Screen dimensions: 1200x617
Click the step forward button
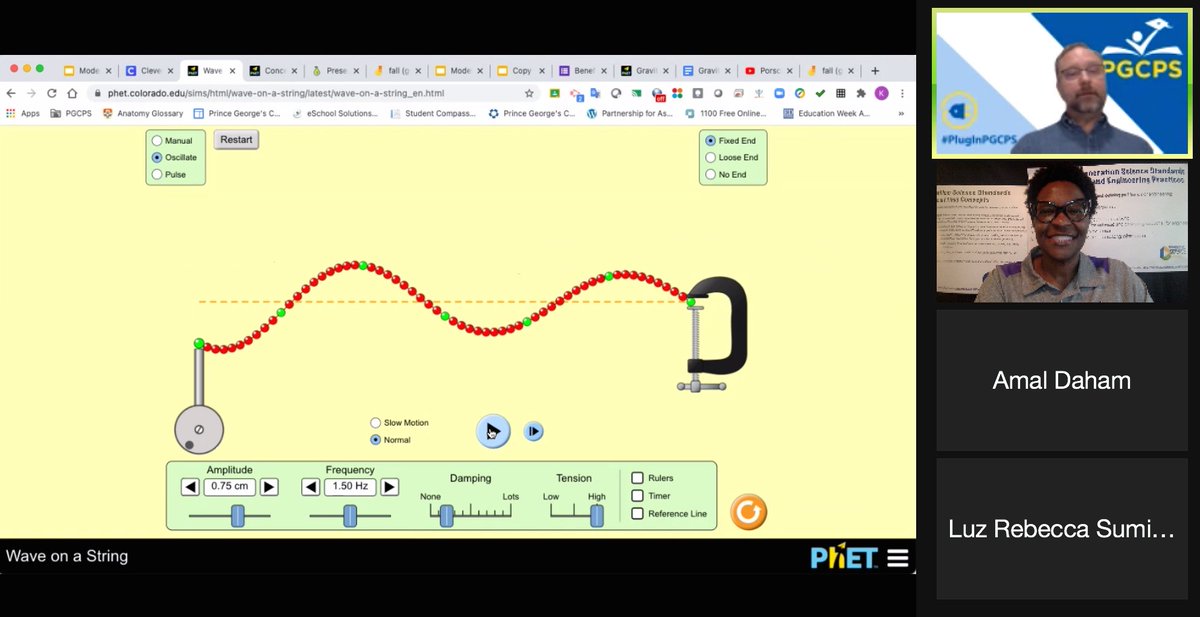coord(534,431)
